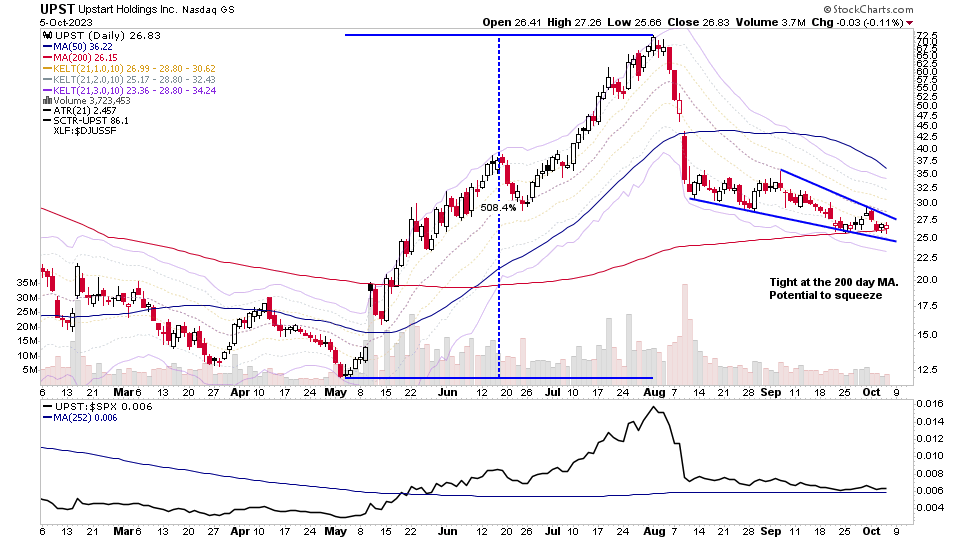This screenshot has width=960, height=540.
Task: Click the Upstart Holdings Inc. company name
Action: [128, 10]
